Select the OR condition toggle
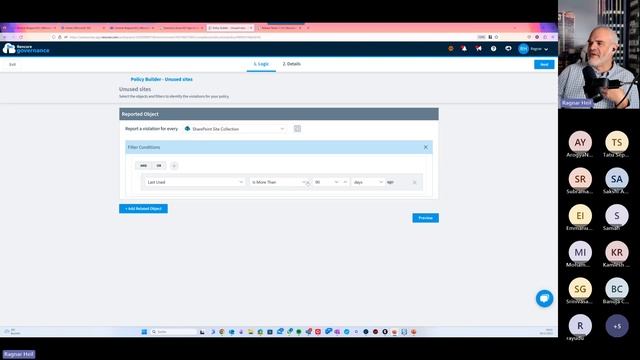Screen dimensions: 640x360 (159, 166)
